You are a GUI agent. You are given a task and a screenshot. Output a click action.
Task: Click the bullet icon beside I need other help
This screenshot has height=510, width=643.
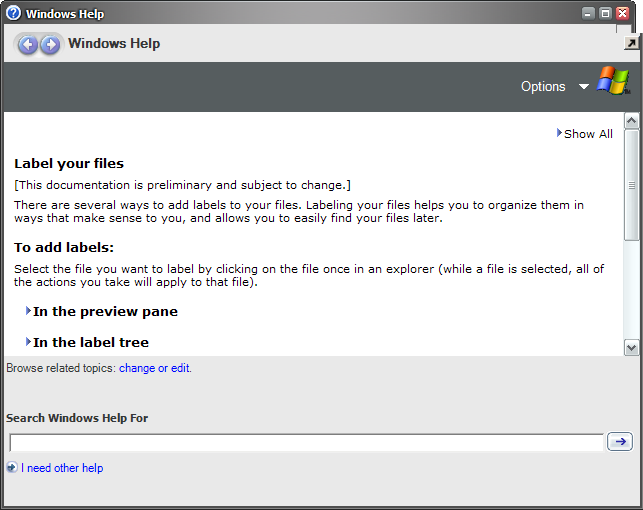click(x=11, y=468)
